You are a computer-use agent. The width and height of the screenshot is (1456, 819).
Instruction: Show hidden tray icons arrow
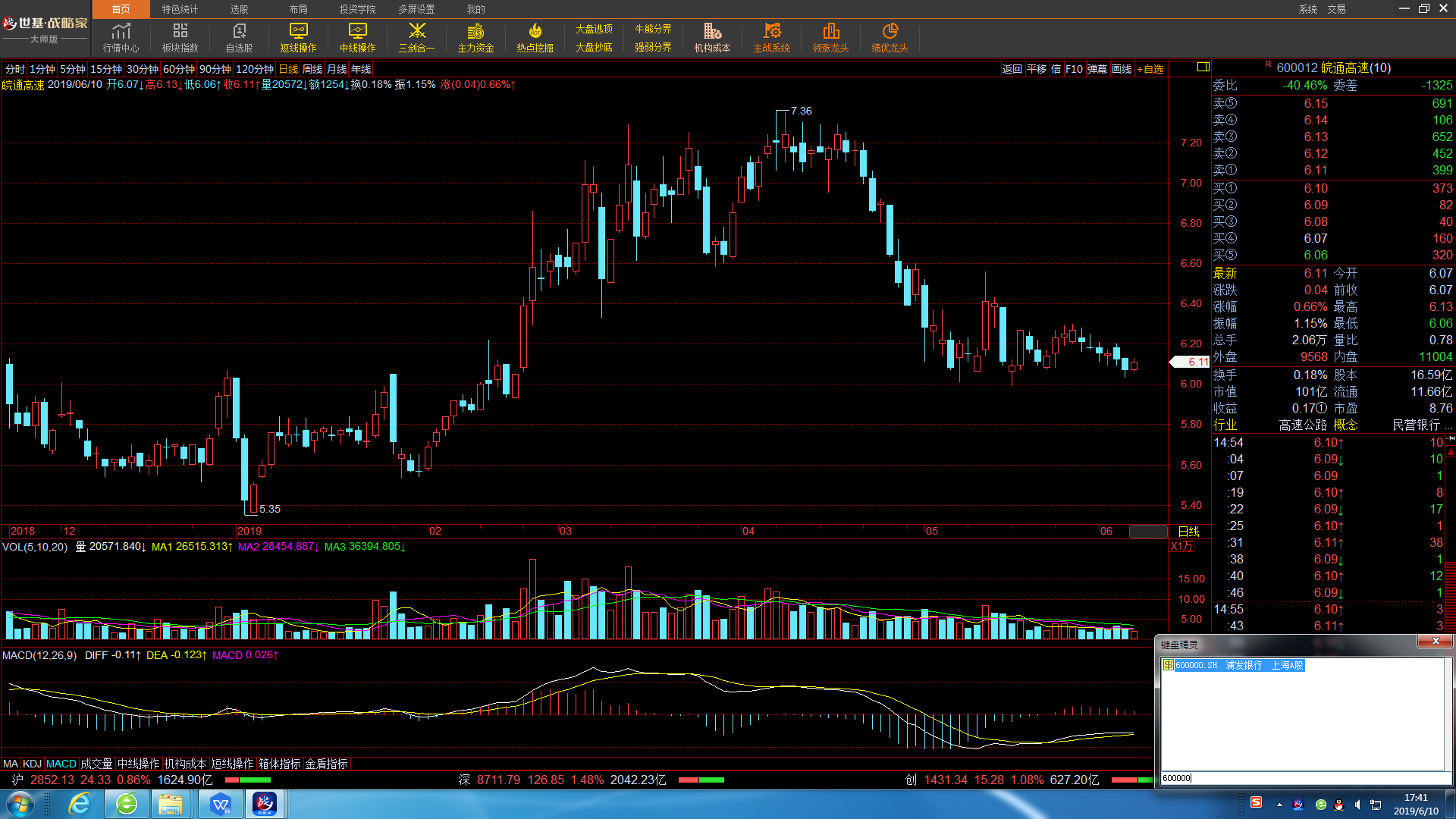tap(1279, 805)
